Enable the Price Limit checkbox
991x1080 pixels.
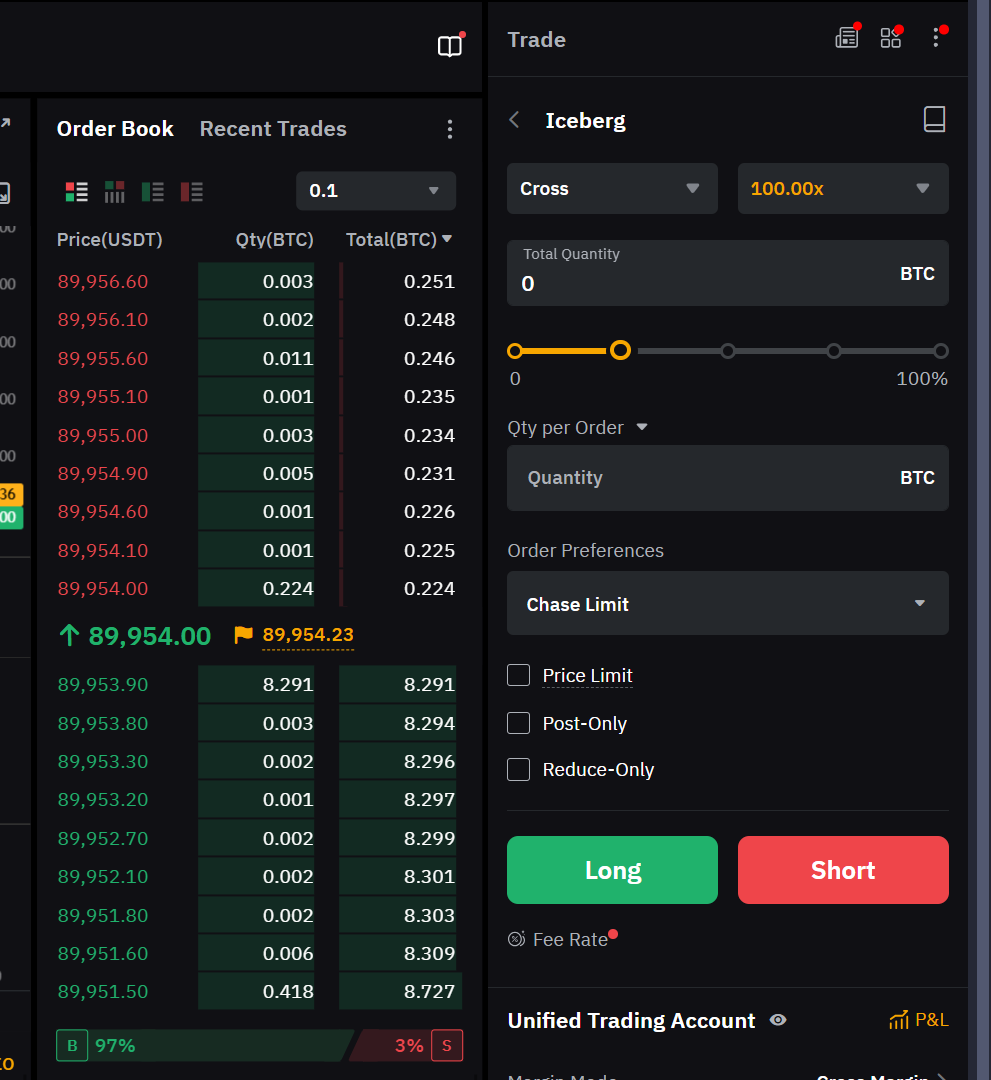point(518,675)
